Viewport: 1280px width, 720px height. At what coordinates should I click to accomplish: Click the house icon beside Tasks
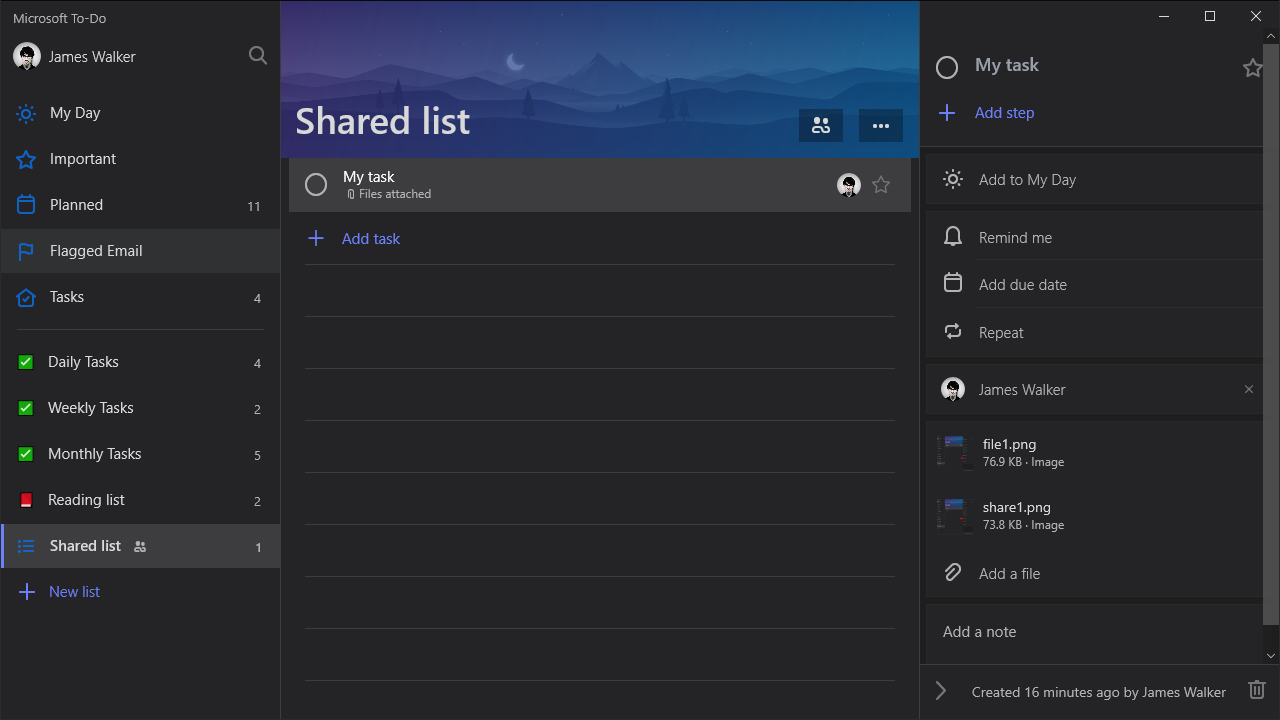26,297
